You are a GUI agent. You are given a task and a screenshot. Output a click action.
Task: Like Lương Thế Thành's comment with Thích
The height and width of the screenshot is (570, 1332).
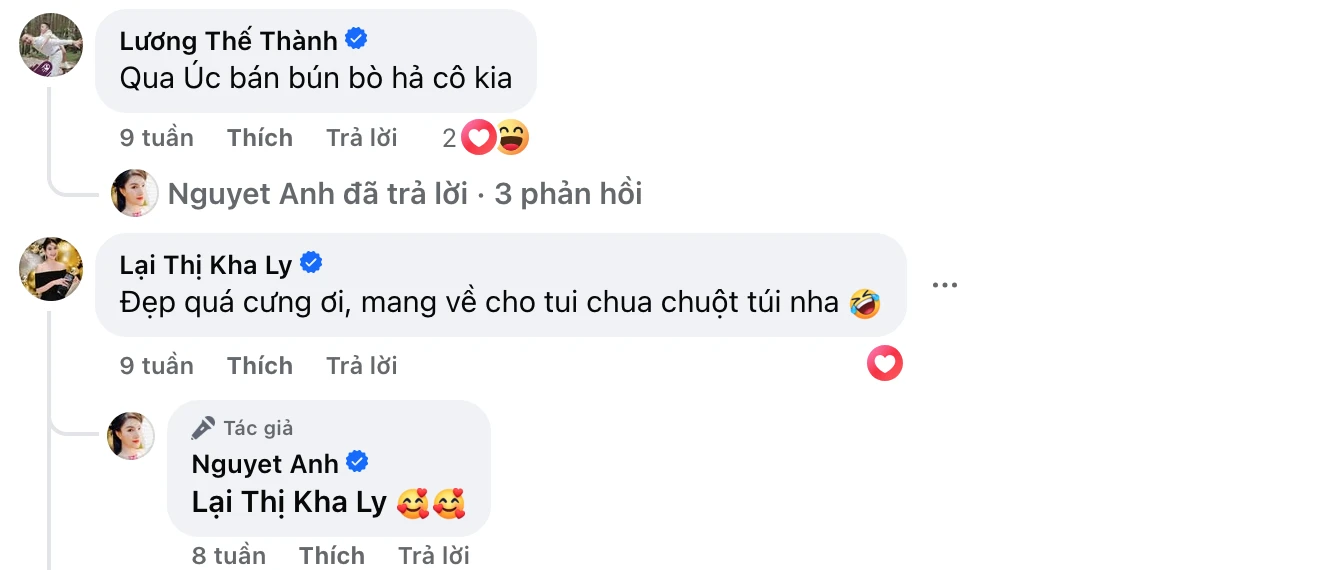click(x=260, y=138)
